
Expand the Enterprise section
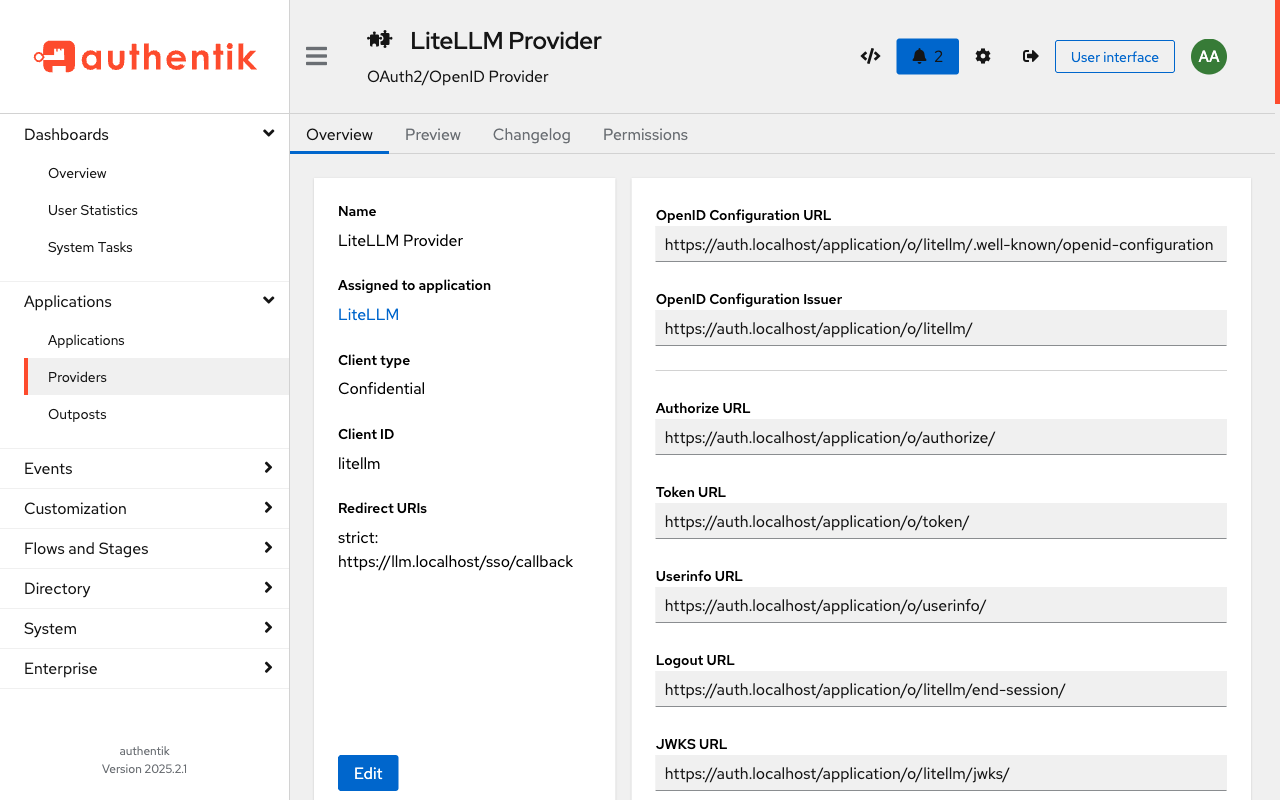click(x=145, y=668)
